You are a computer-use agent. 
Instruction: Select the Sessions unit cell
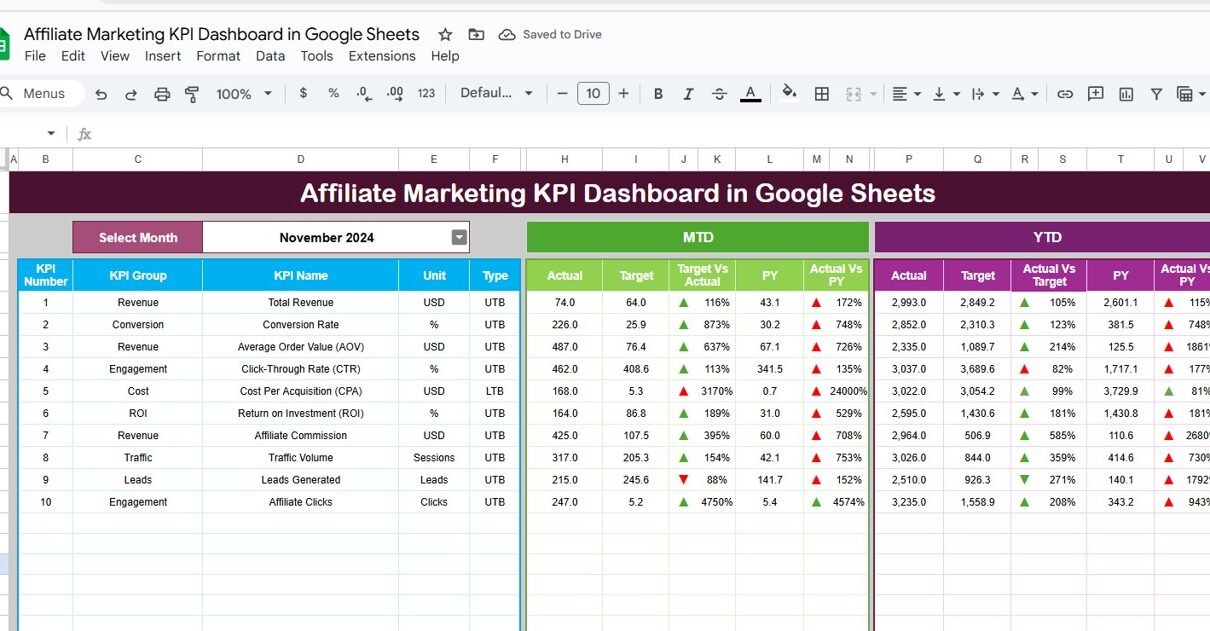pyautogui.click(x=434, y=458)
